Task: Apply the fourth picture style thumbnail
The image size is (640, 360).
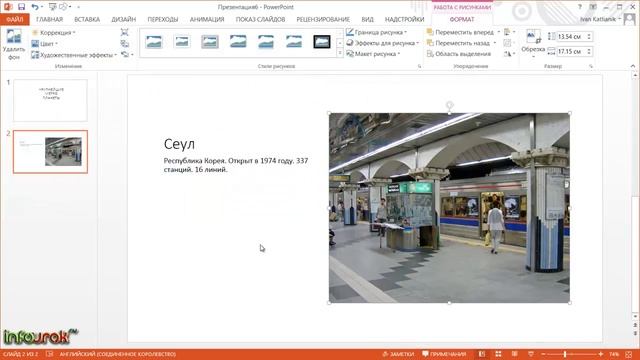Action: [x=238, y=42]
